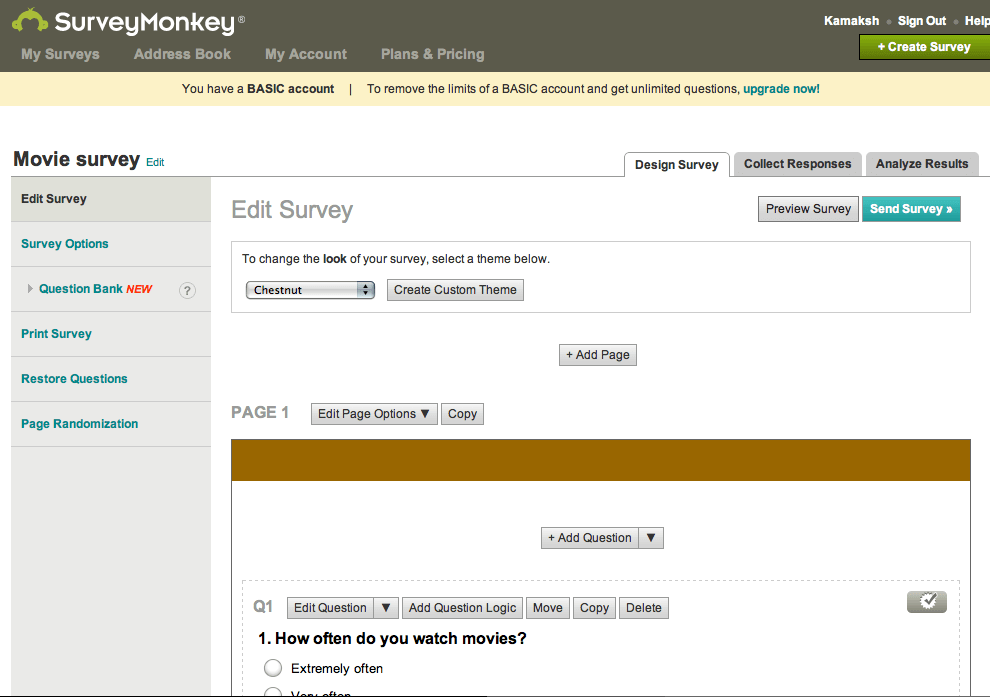Click Edit link next to Movie survey
Screen dimensions: 990x697
[x=155, y=162]
